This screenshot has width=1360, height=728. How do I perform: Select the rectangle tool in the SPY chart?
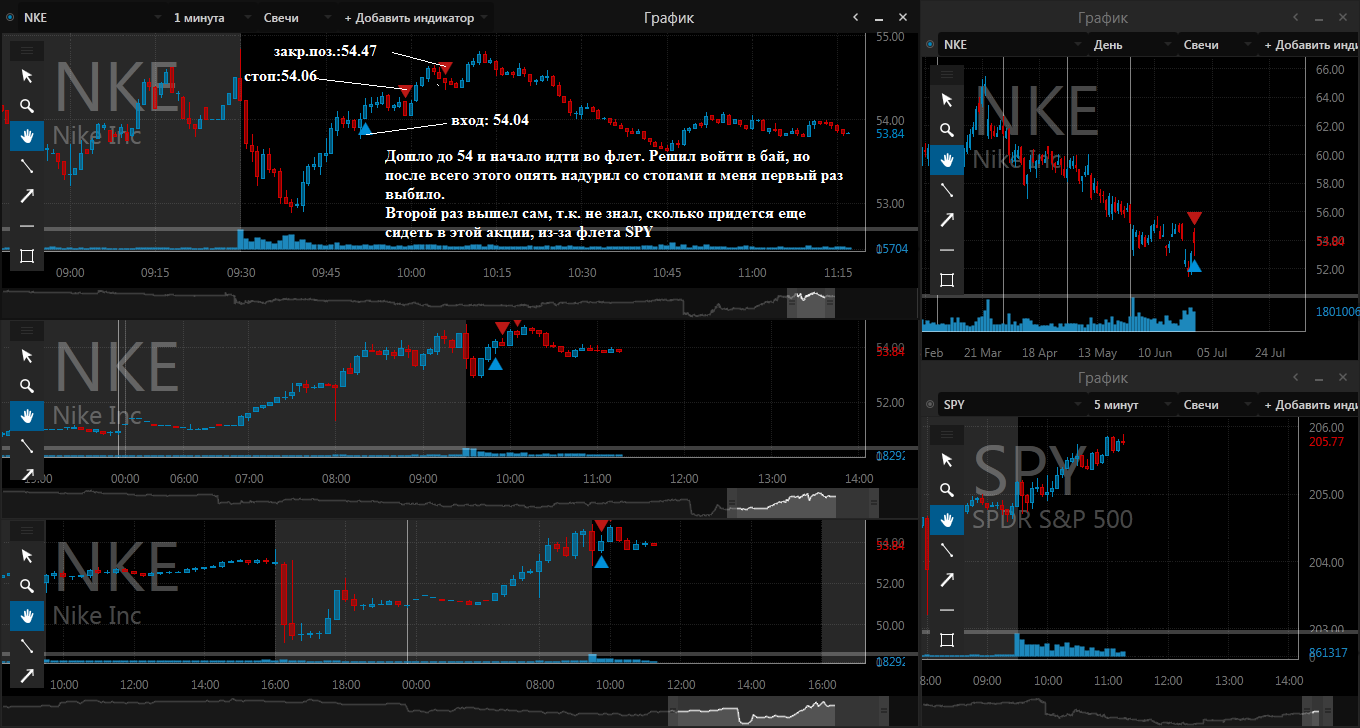coord(947,640)
